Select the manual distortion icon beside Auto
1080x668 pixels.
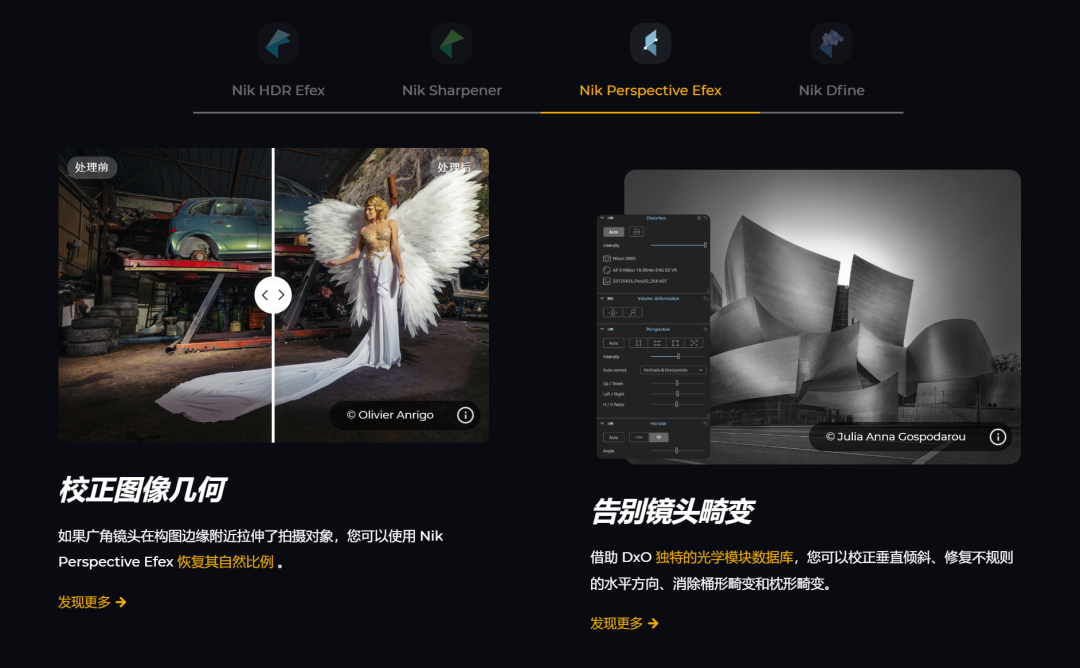pos(636,231)
